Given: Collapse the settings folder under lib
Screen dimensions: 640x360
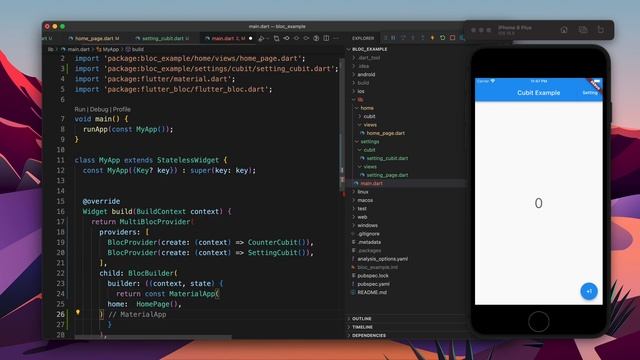Looking at the screenshot, I should [x=369, y=142].
